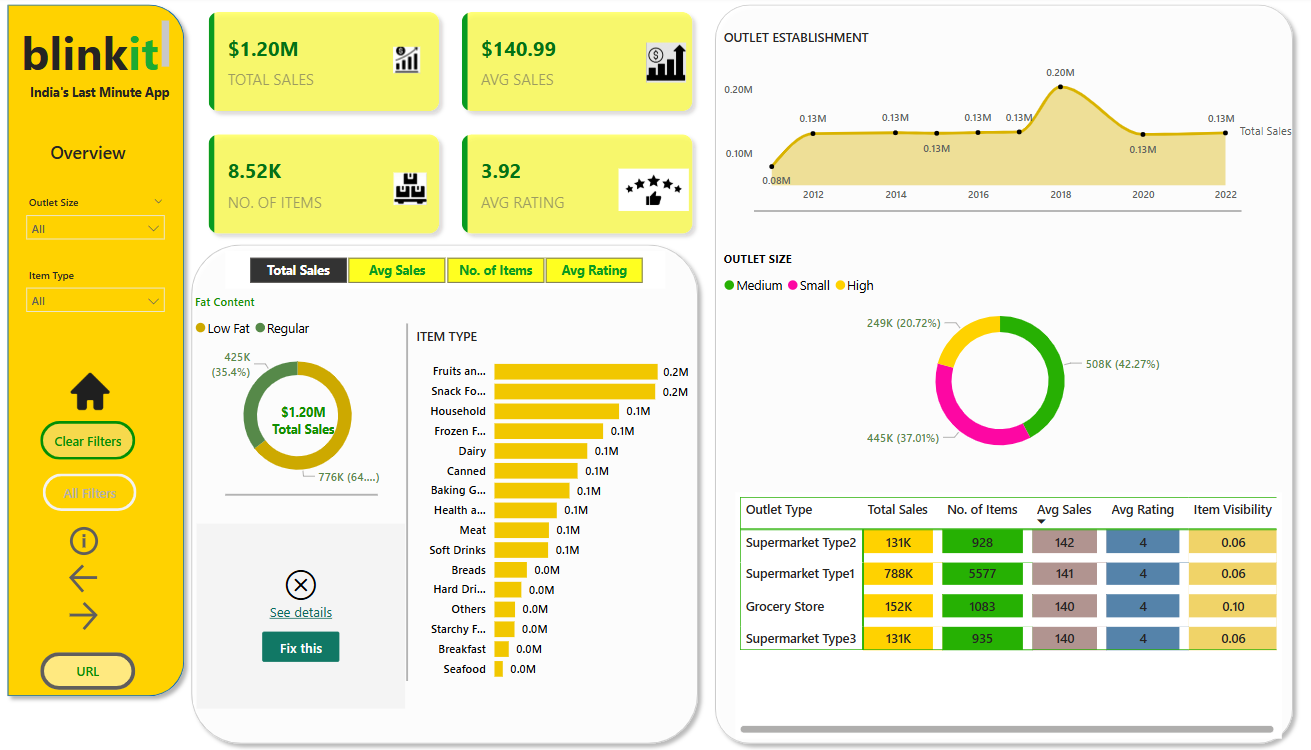The width and height of the screenshot is (1311, 750).
Task: Click the error X circle icon
Action: point(300,585)
